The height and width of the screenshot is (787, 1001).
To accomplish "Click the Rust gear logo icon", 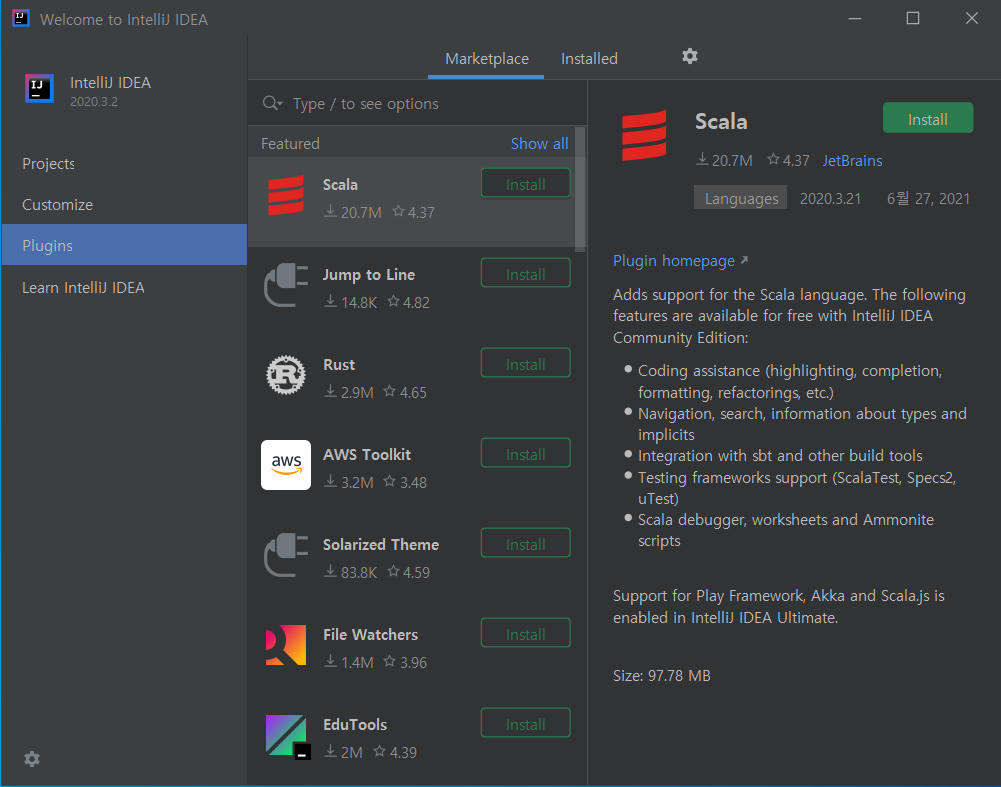I will pyautogui.click(x=285, y=375).
